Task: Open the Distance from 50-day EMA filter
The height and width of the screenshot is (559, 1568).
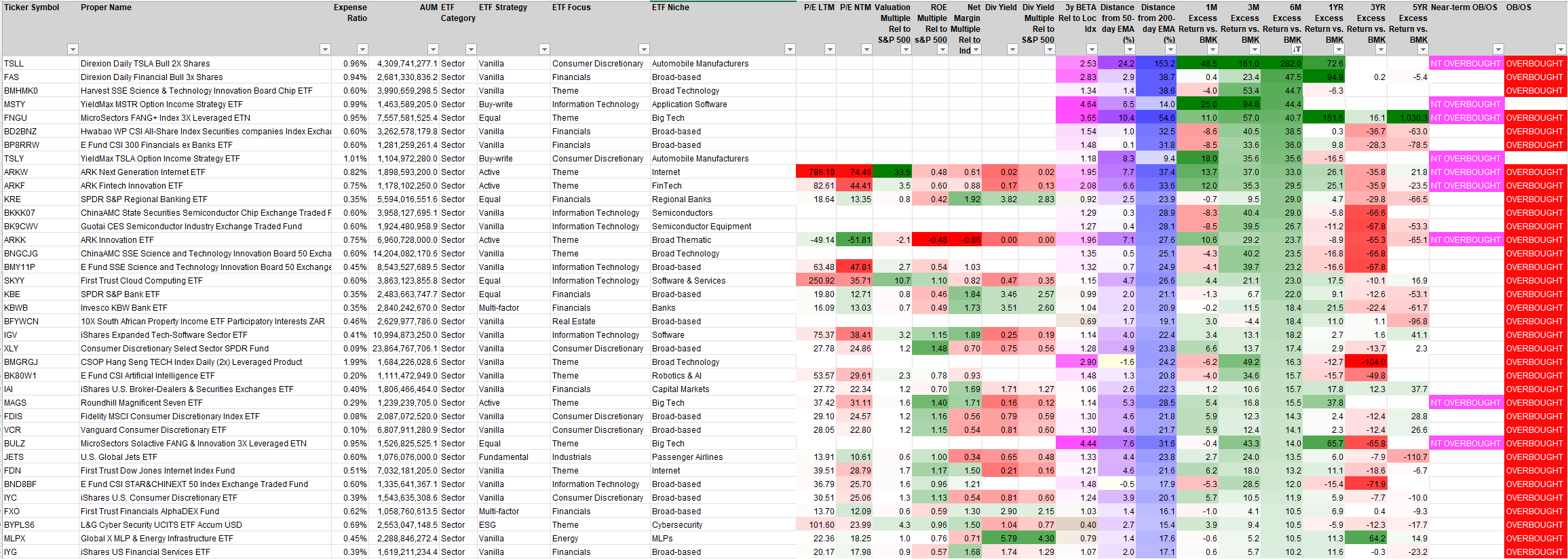Action: click(1130, 50)
